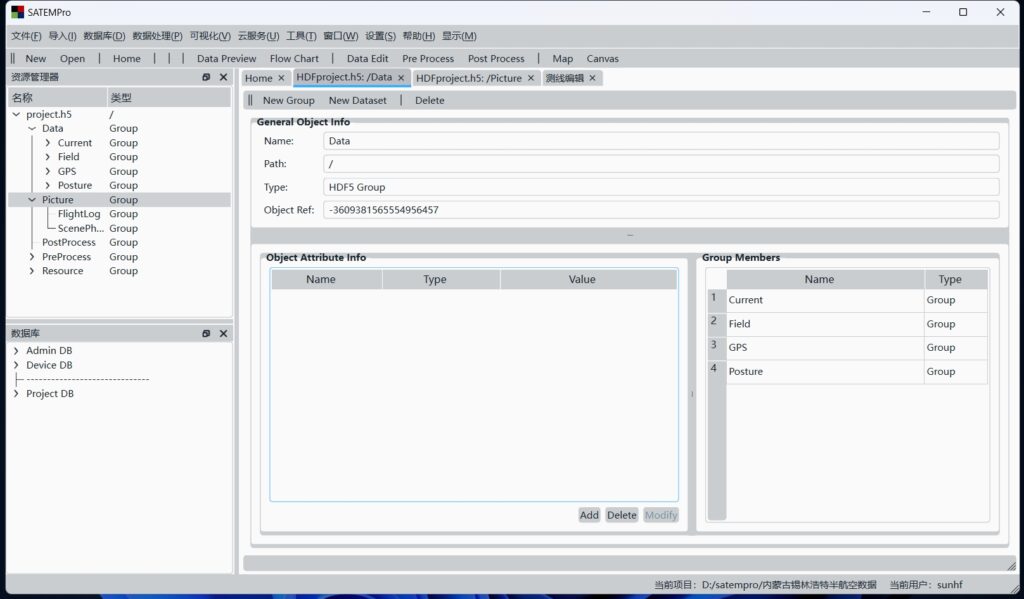The image size is (1024, 599).
Task: Click the Name input field
Action: 660,141
